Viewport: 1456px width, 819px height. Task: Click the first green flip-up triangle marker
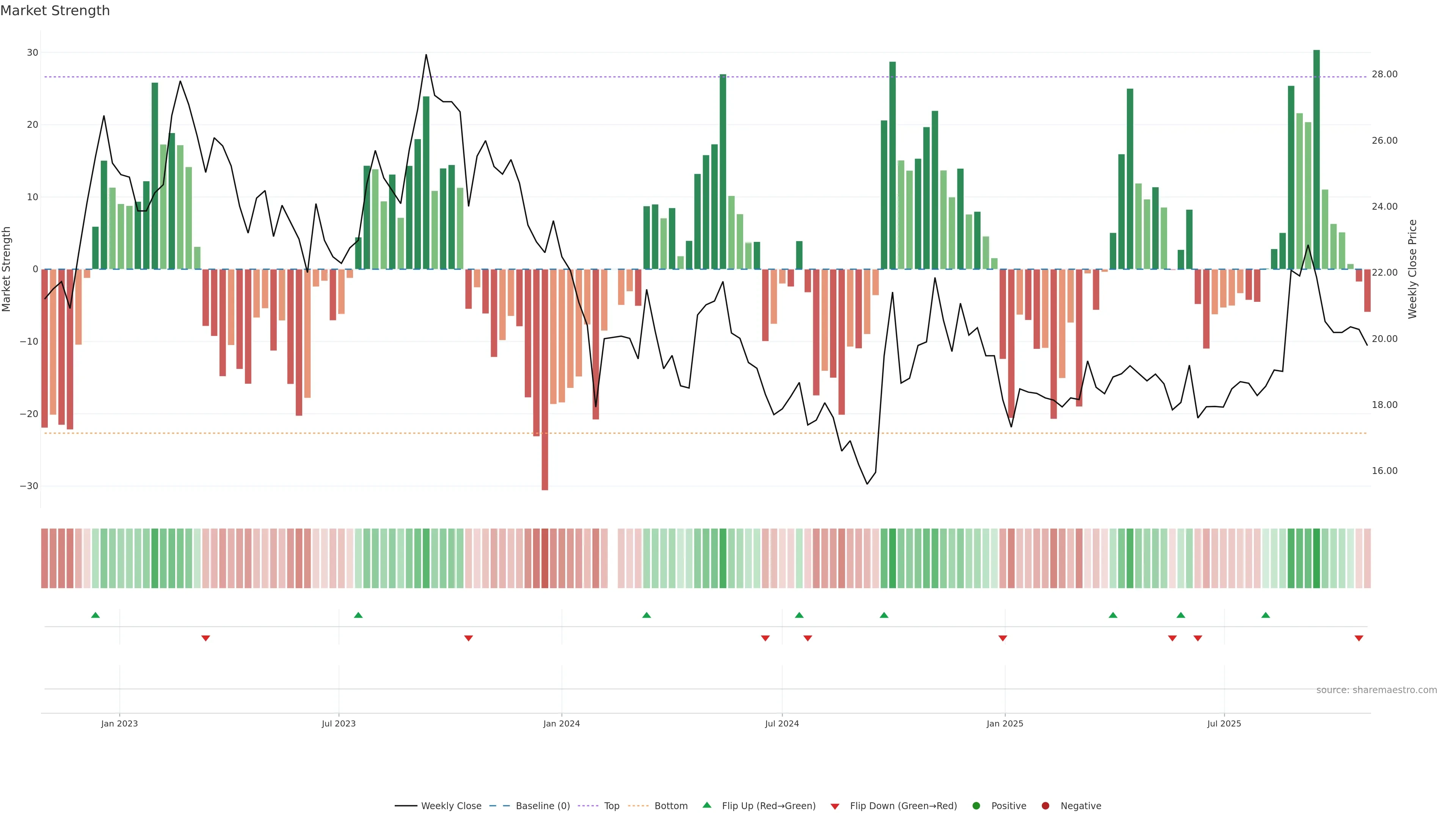coord(96,615)
